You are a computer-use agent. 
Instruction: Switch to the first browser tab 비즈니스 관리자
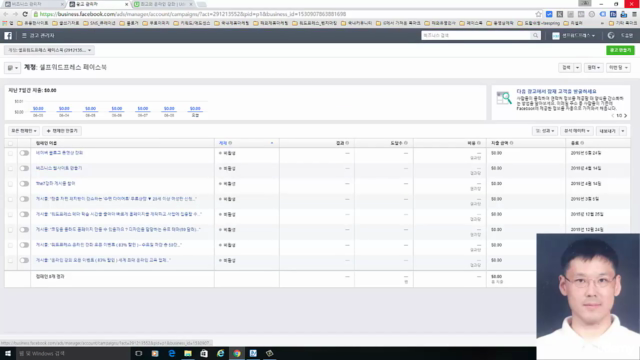coord(32,4)
